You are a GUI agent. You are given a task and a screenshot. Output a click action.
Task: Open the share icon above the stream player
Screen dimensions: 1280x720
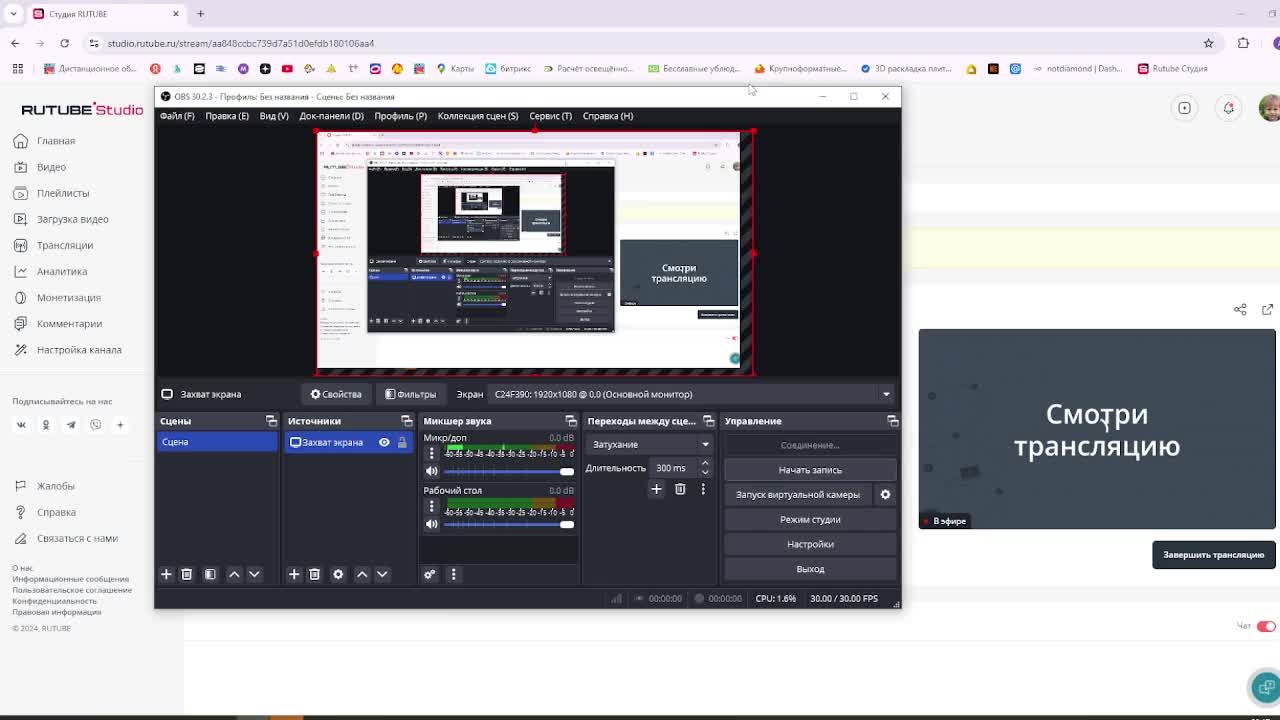click(1240, 309)
